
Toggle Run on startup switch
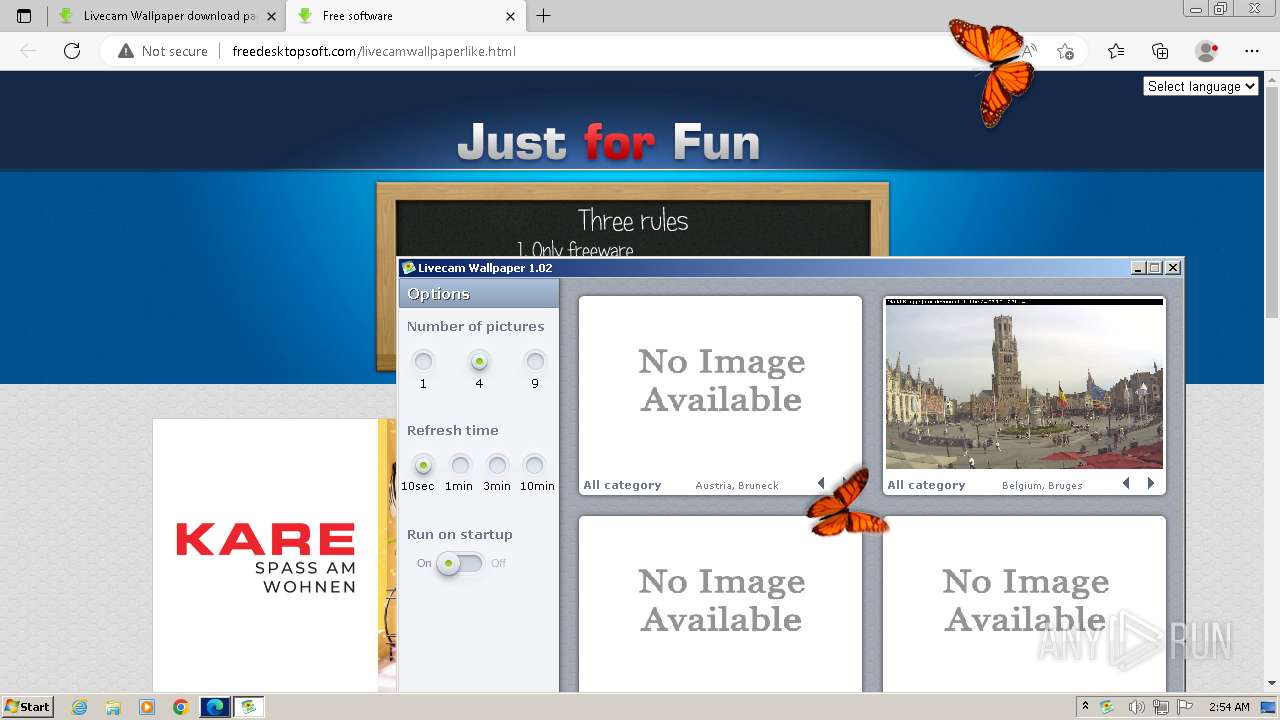[x=460, y=563]
